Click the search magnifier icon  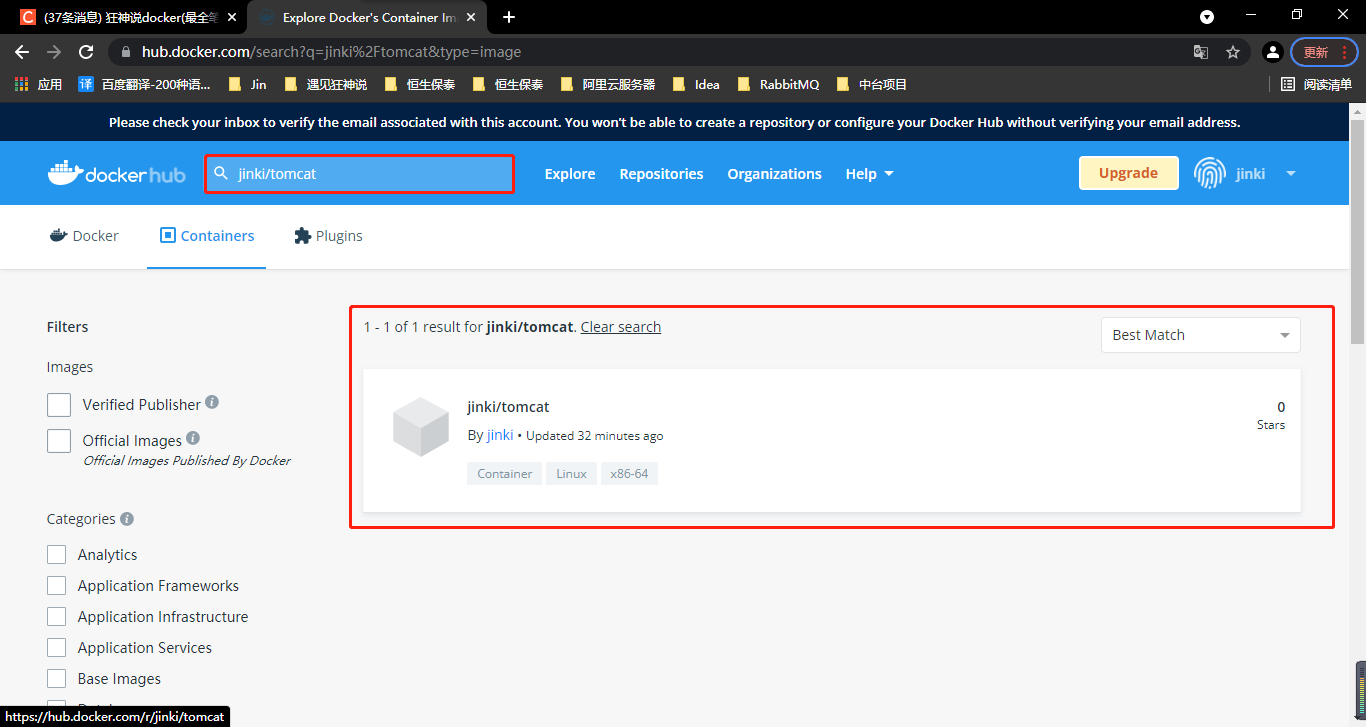tap(221, 173)
